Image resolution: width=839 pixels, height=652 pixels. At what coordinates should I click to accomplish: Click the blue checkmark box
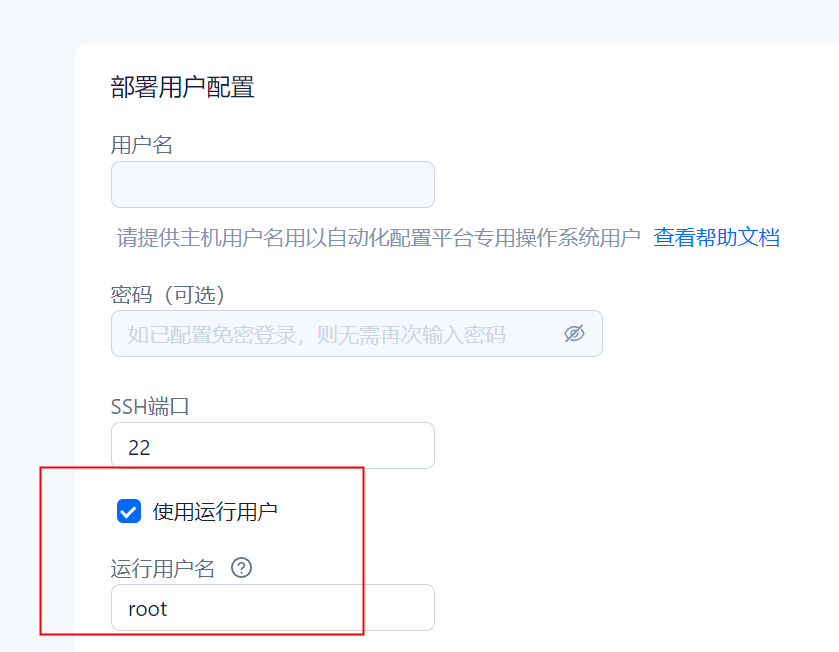(129, 511)
